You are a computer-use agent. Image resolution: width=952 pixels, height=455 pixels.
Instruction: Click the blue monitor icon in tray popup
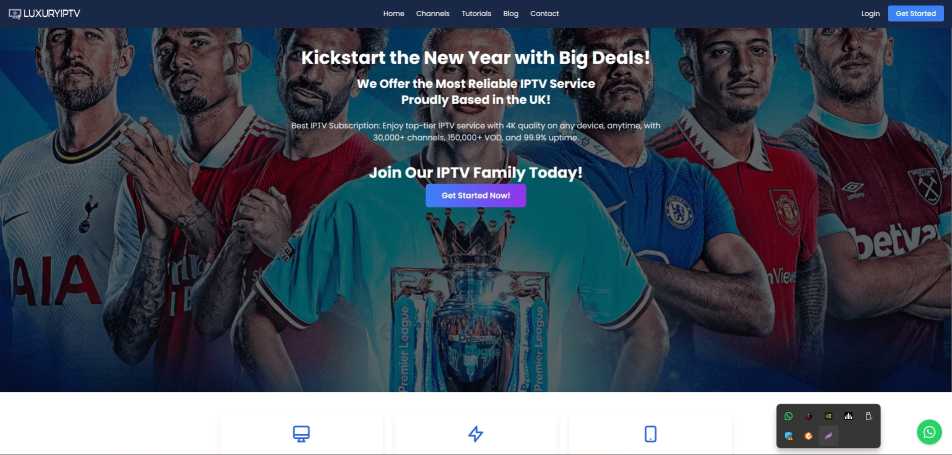[788, 436]
